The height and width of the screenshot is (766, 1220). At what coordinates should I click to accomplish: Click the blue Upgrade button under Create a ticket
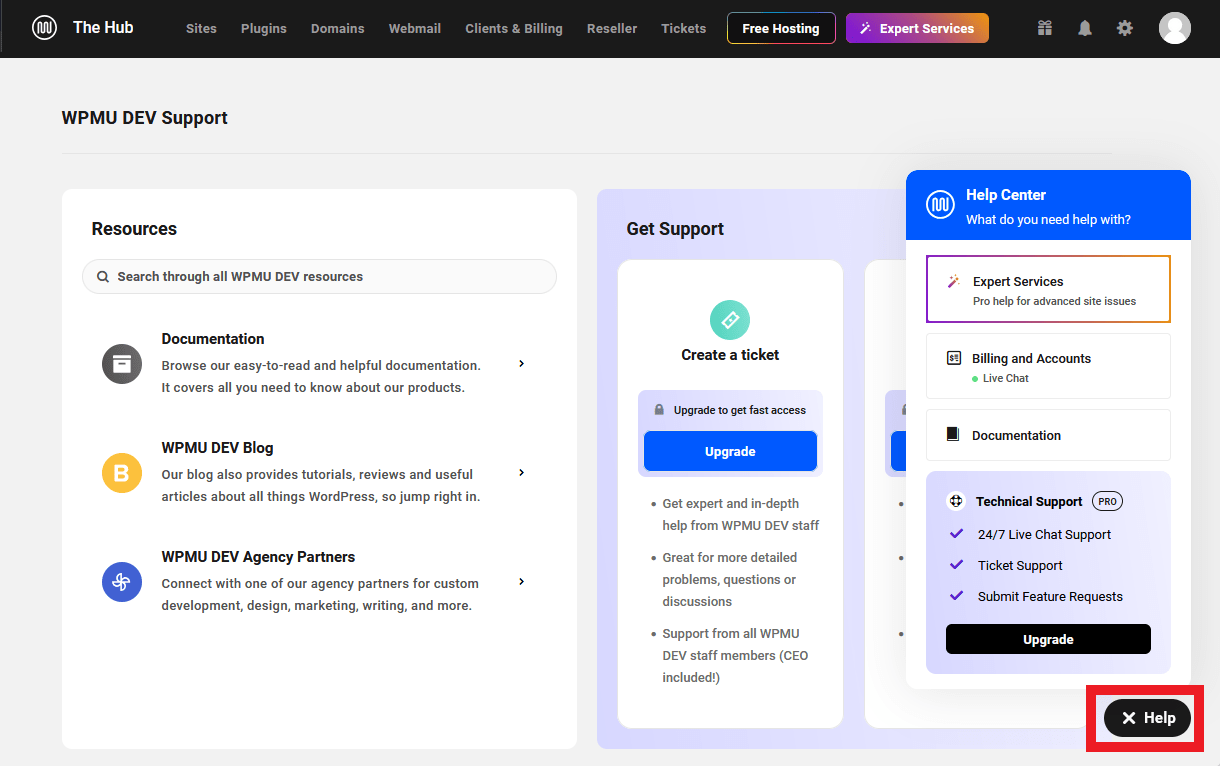tap(730, 452)
